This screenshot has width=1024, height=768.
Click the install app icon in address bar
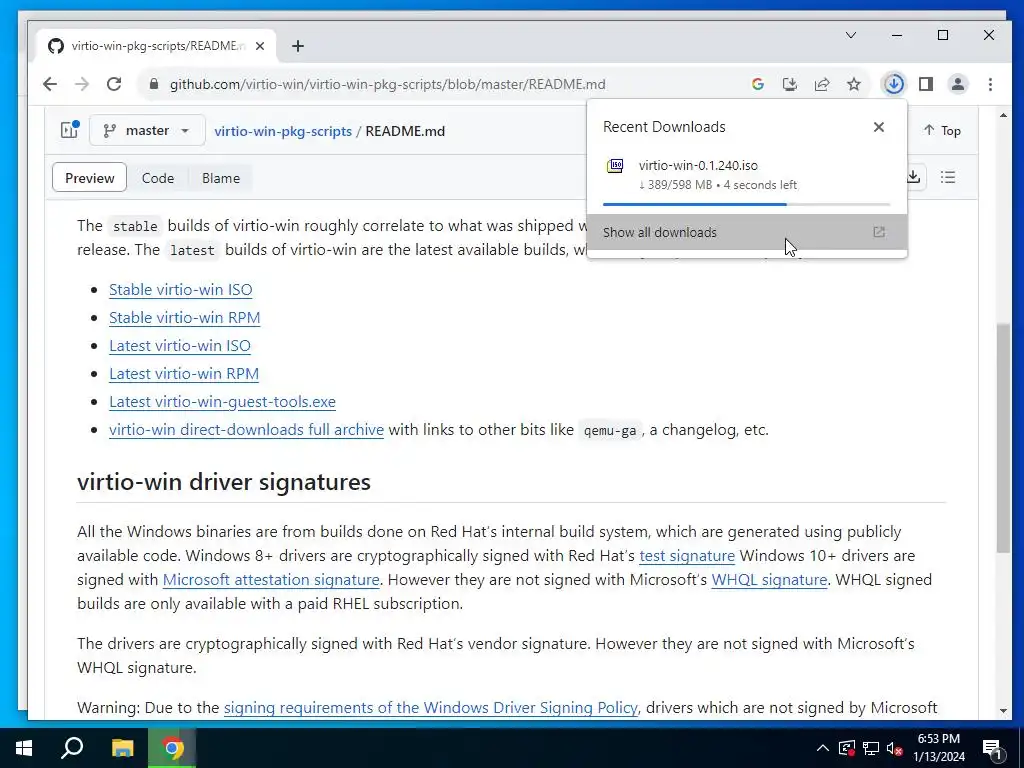790,84
